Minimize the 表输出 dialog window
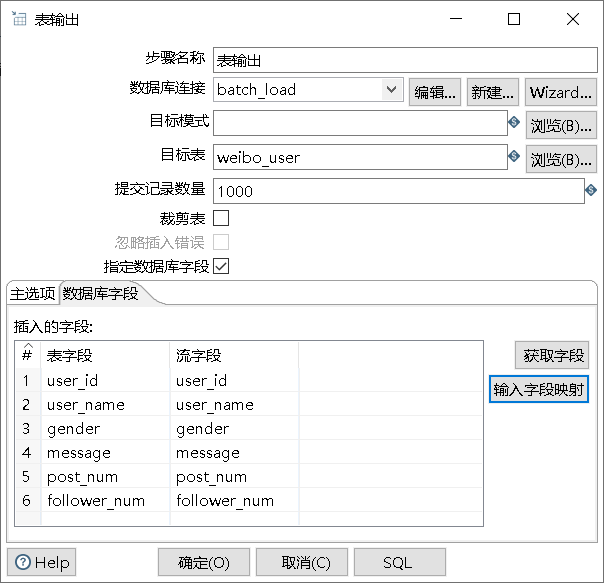Viewport: 604px width, 583px height. [456, 18]
